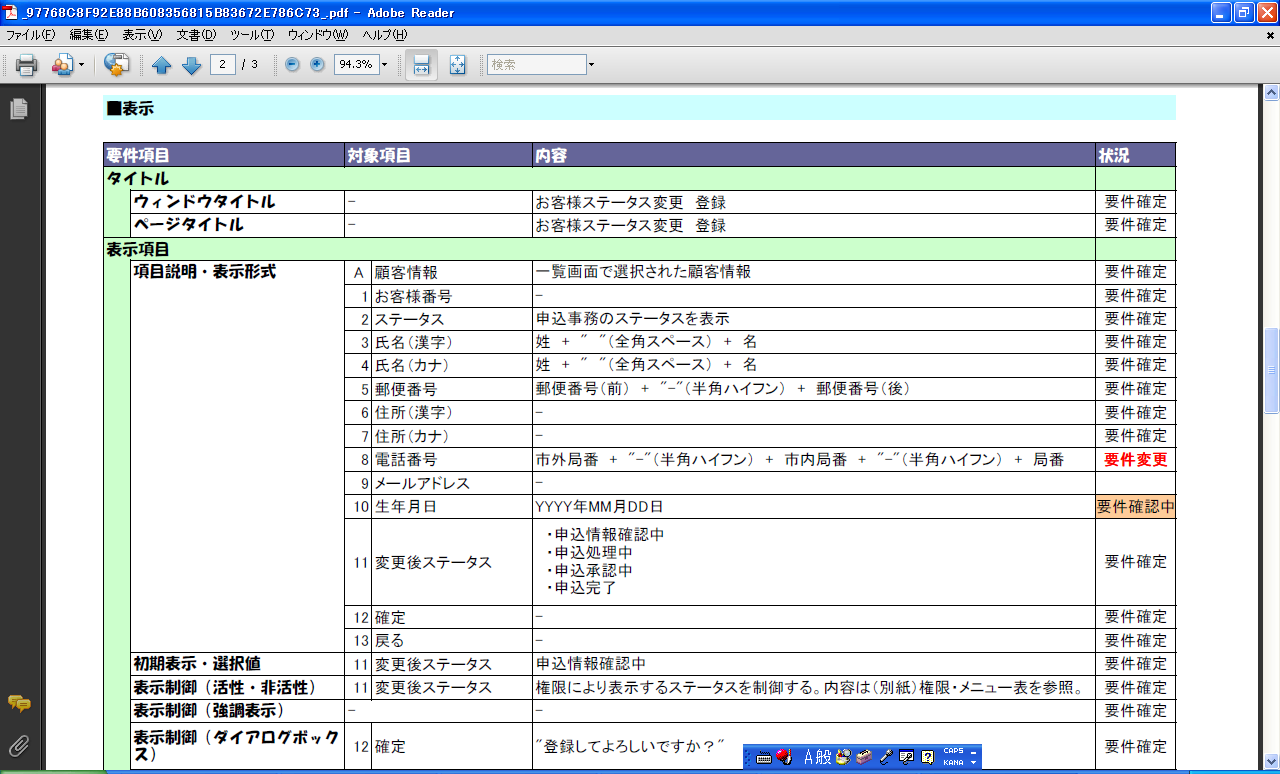Open the ウィンドウ(W) menu
This screenshot has width=1280, height=774.
click(318, 34)
